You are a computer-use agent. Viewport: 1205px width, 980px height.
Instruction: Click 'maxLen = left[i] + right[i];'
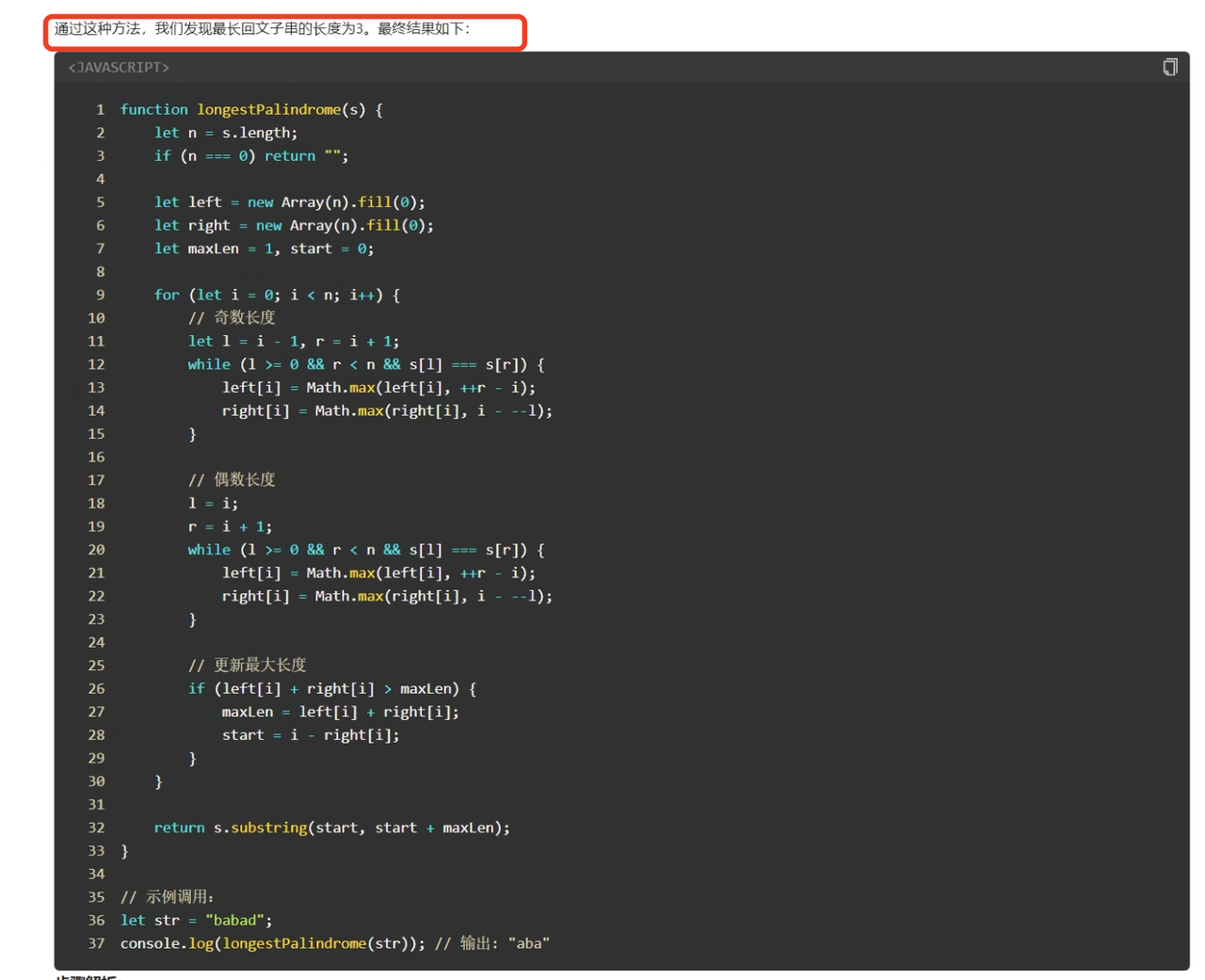click(x=341, y=712)
